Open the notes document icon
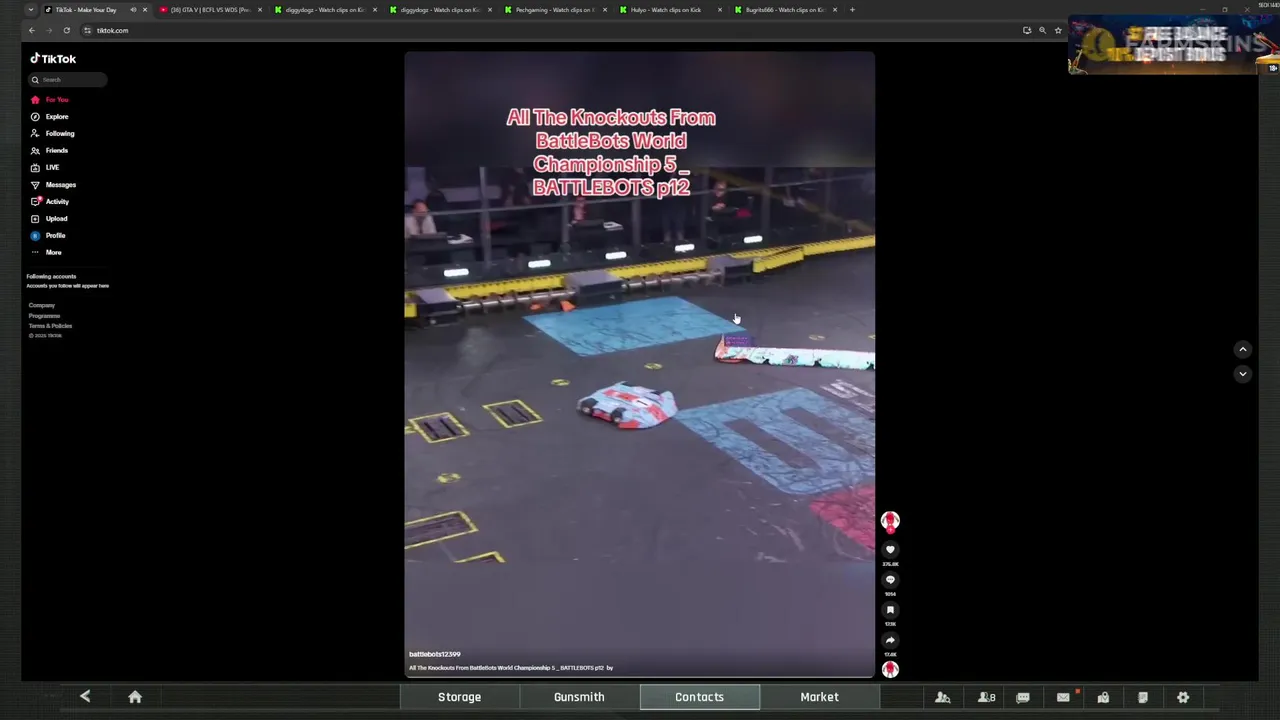Screen dimensions: 1280x720 [1143, 697]
